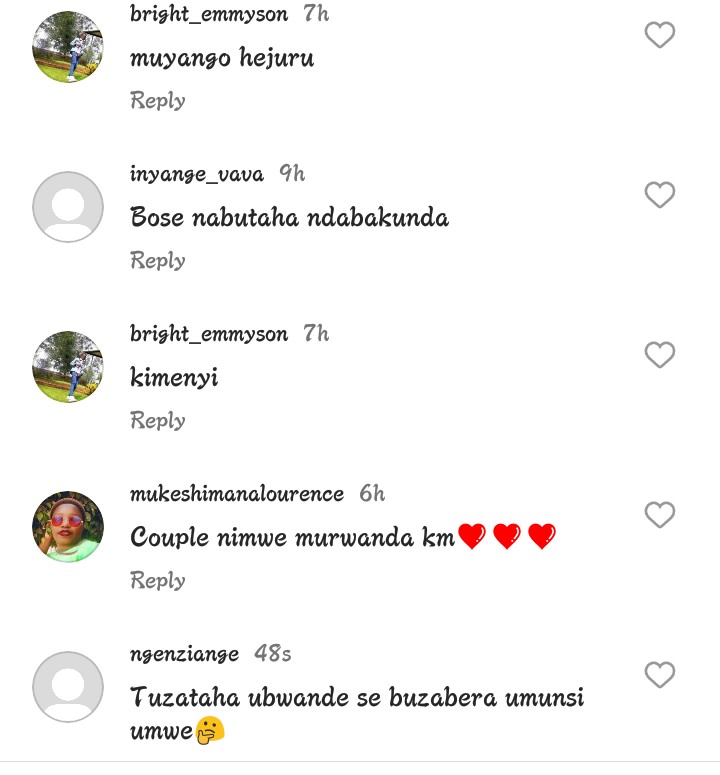Visit inyange_vava username link
This screenshot has width=720, height=775.
(x=197, y=174)
